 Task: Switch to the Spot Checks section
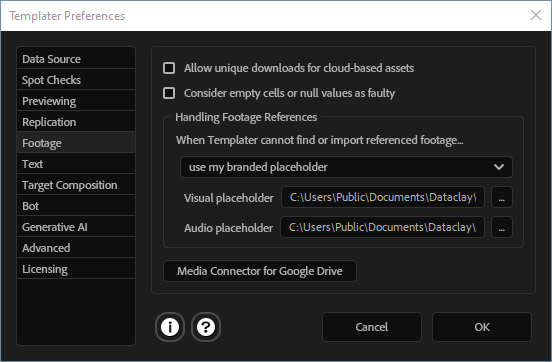tap(76, 80)
